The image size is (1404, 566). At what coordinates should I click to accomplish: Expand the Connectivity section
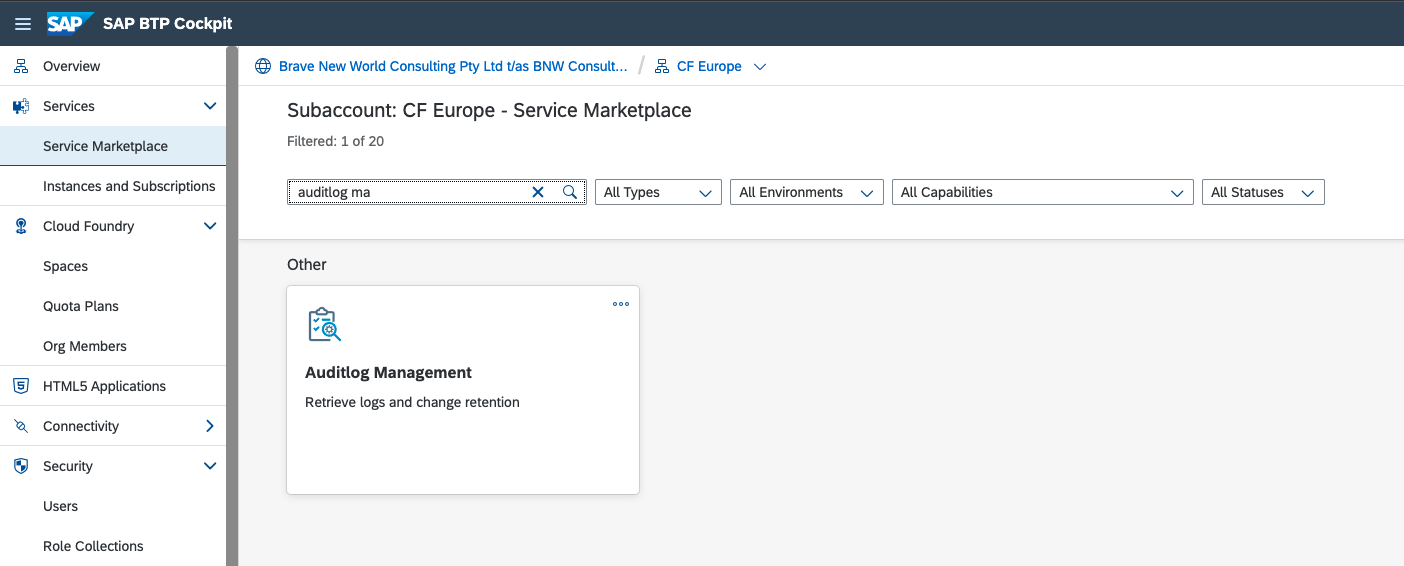tap(210, 426)
